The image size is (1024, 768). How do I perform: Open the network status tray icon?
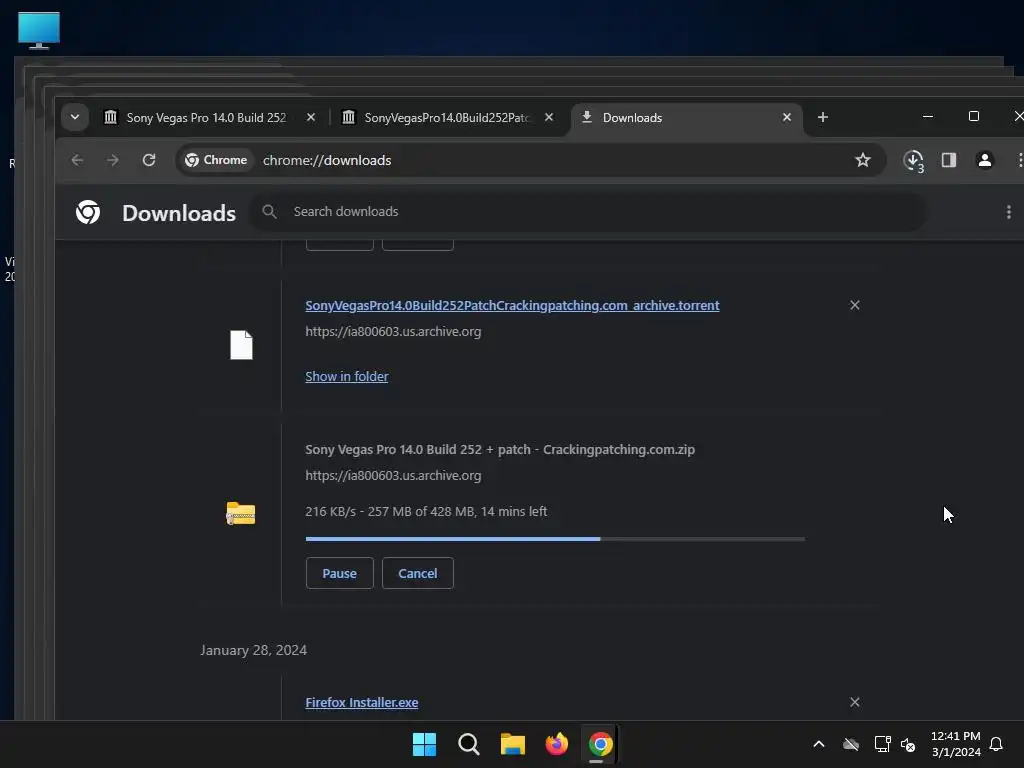(882, 744)
